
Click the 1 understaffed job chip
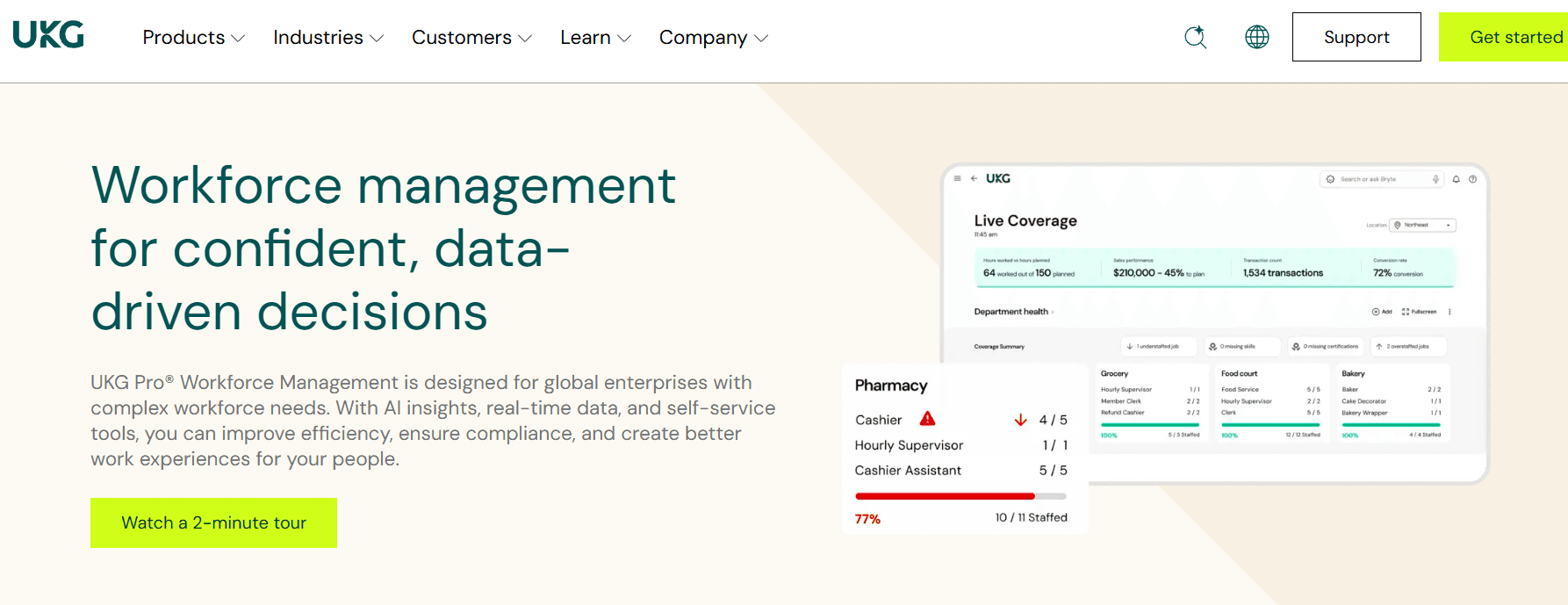[x=1157, y=347]
